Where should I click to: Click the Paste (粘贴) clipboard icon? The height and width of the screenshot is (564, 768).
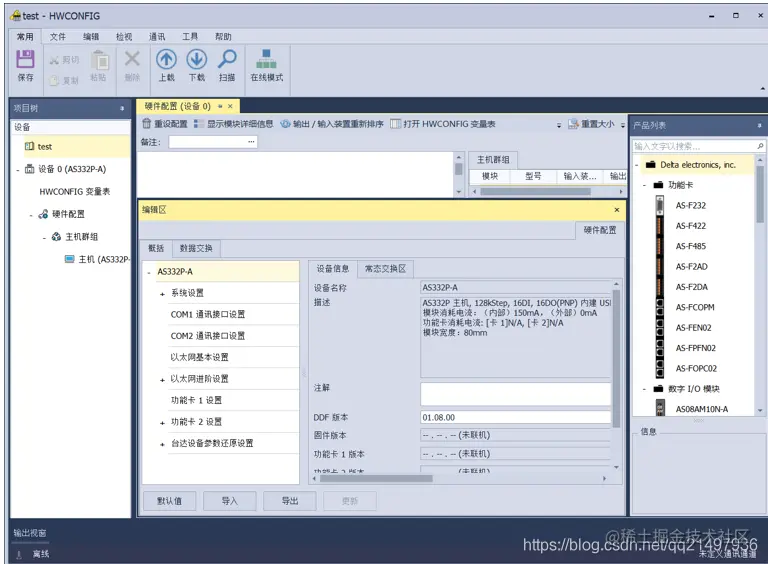tap(100, 60)
